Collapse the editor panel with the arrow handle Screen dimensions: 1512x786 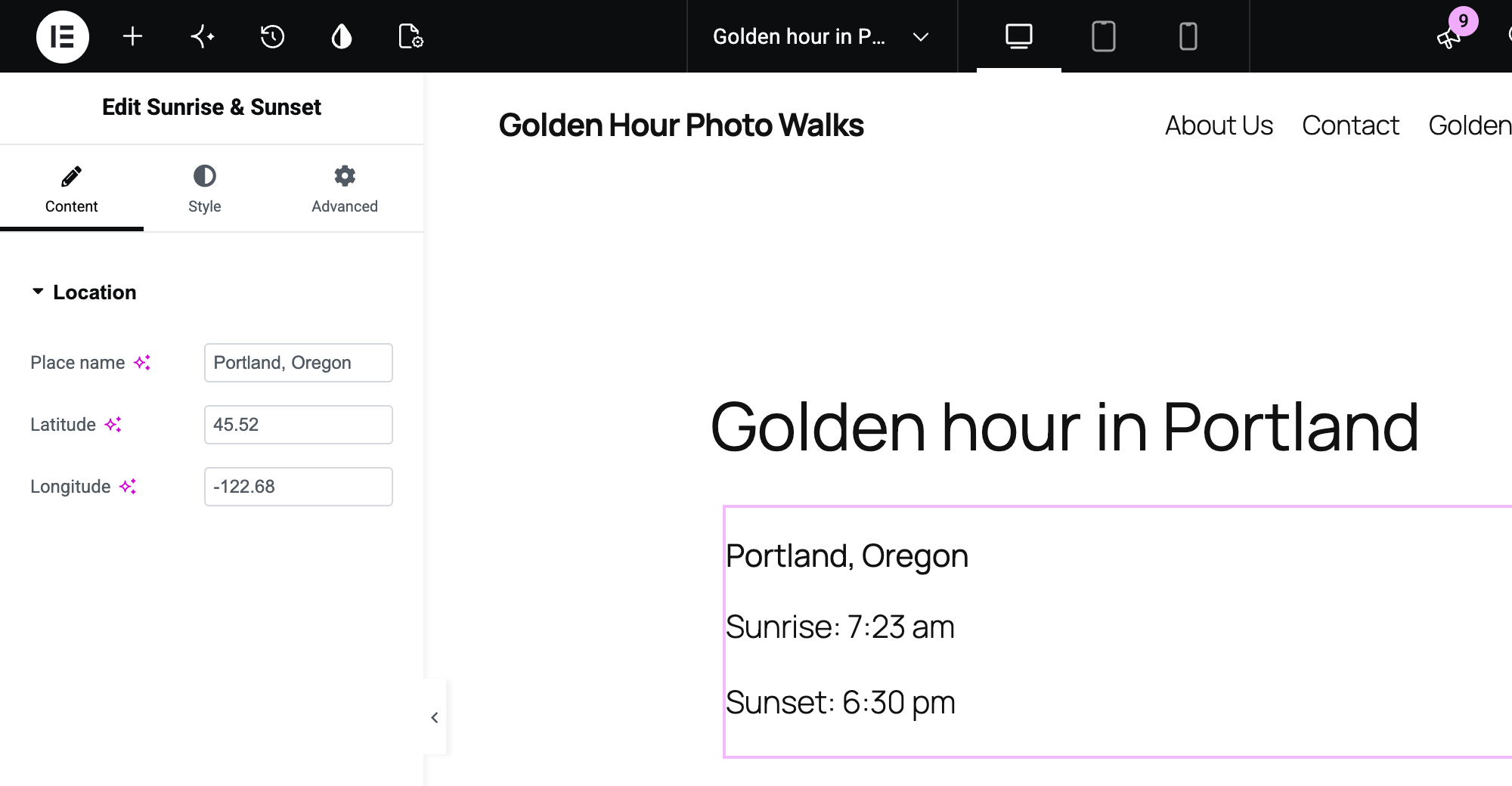[435, 717]
